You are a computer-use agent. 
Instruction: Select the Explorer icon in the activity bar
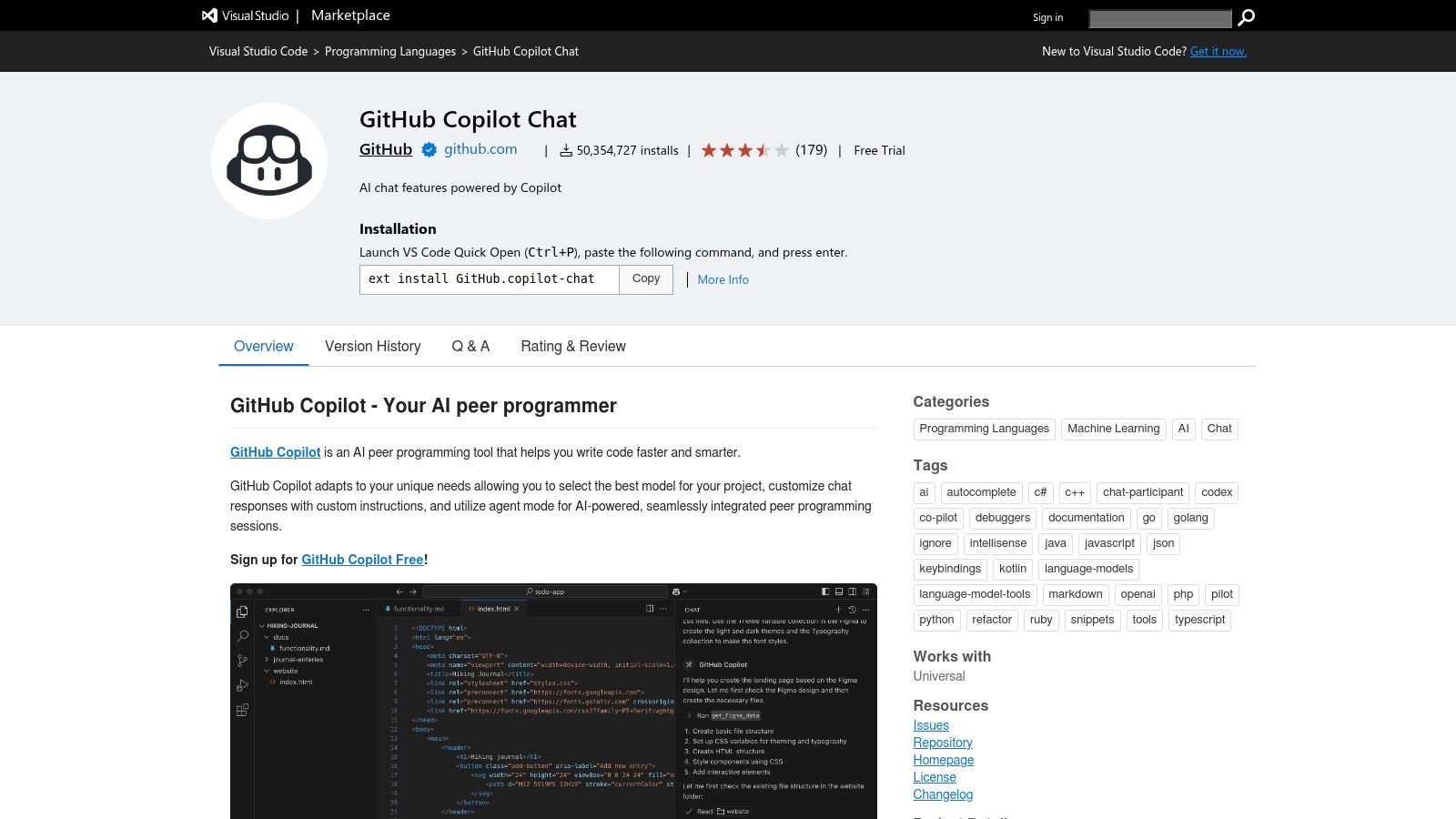point(243,610)
